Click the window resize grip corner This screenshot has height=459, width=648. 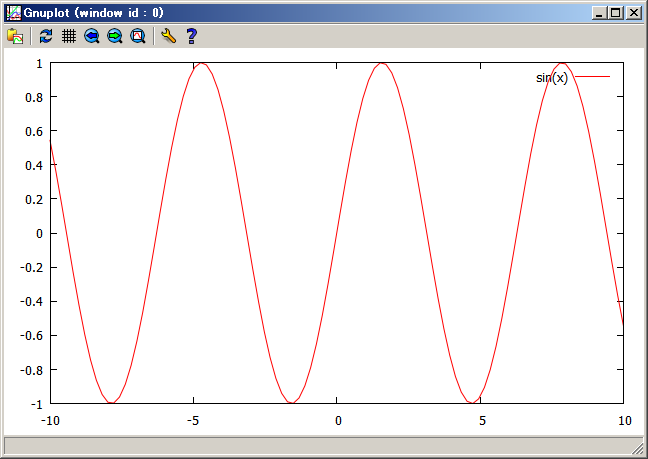coord(637,449)
